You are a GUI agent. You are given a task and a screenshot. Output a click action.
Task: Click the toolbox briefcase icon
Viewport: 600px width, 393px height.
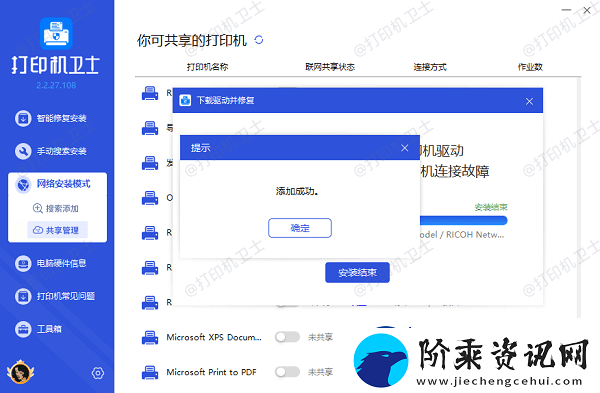tap(23, 329)
